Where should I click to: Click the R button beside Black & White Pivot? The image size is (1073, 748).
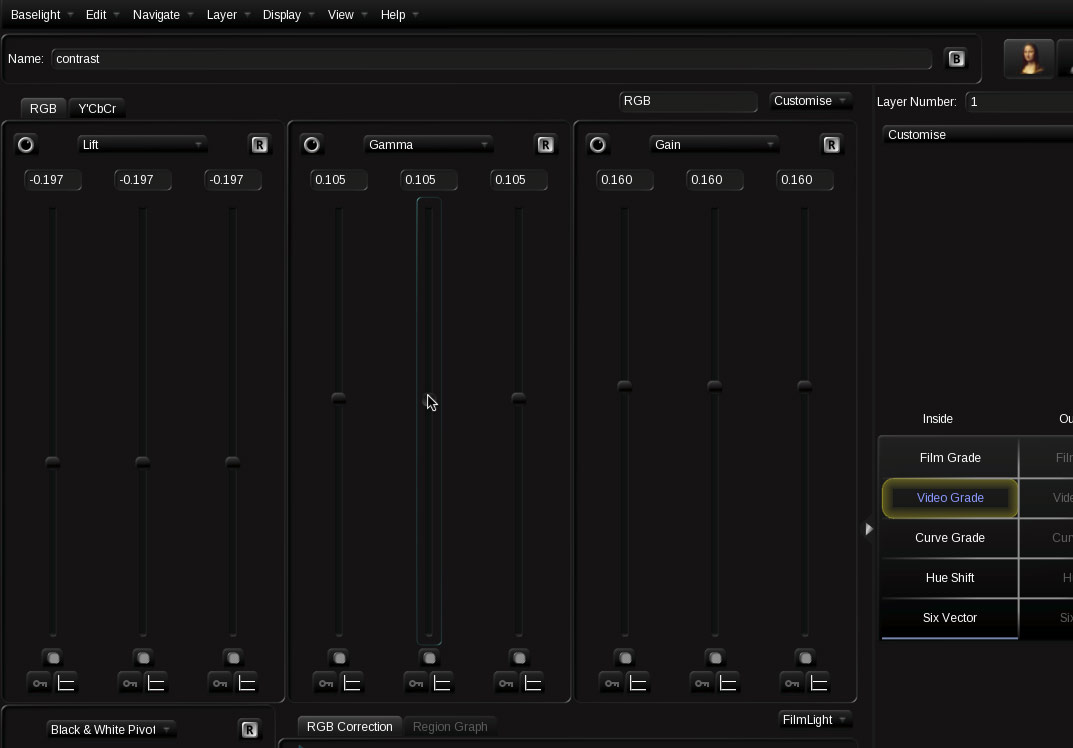coord(250,730)
